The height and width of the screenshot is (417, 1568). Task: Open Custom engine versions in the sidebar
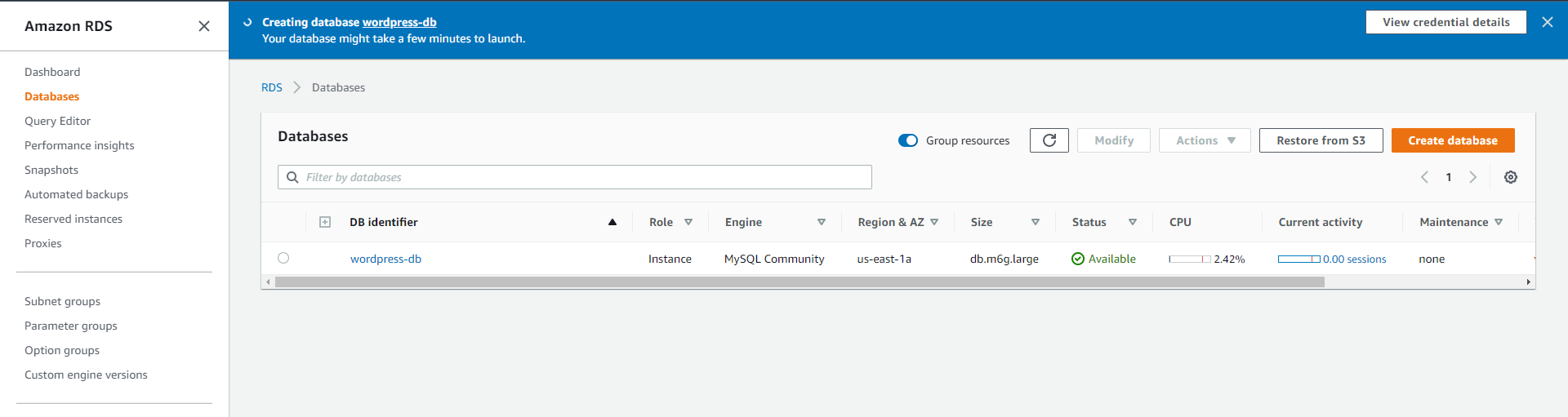[86, 375]
